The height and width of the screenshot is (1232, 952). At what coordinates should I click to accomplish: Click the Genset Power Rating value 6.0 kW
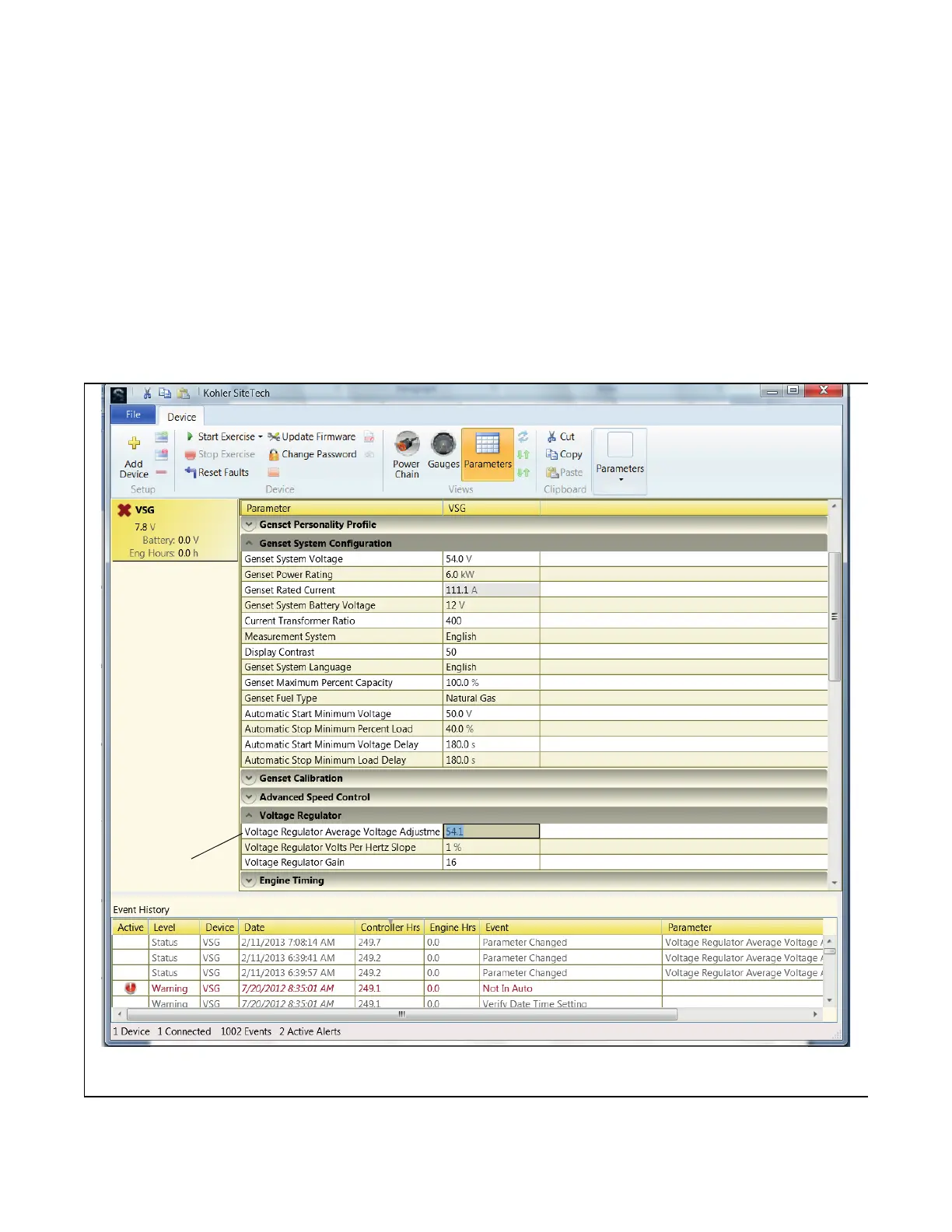492,575
